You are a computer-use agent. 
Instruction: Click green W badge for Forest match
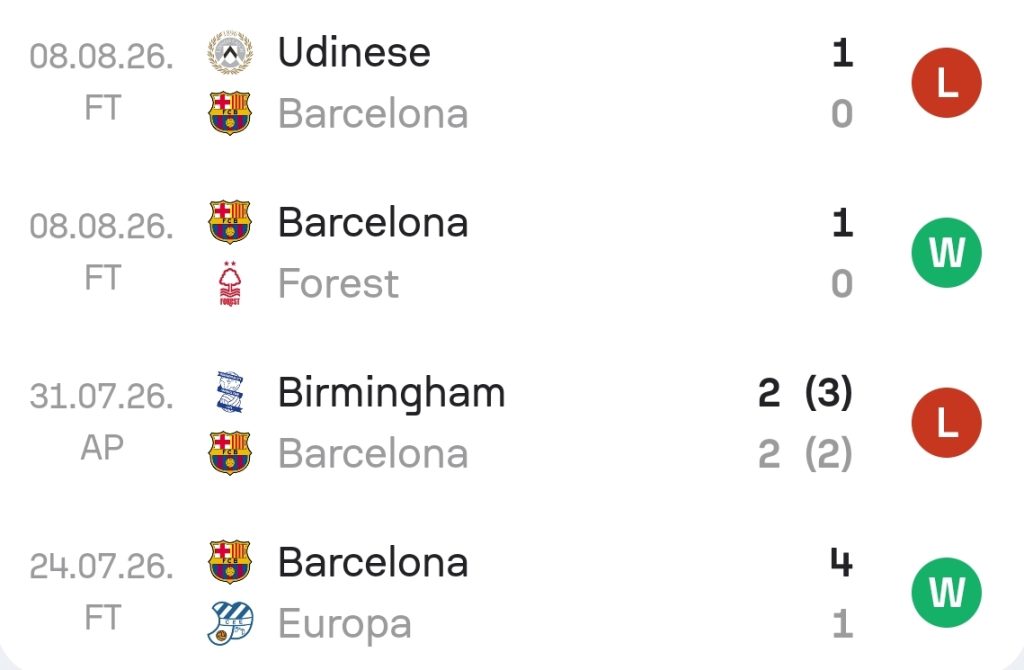946,253
